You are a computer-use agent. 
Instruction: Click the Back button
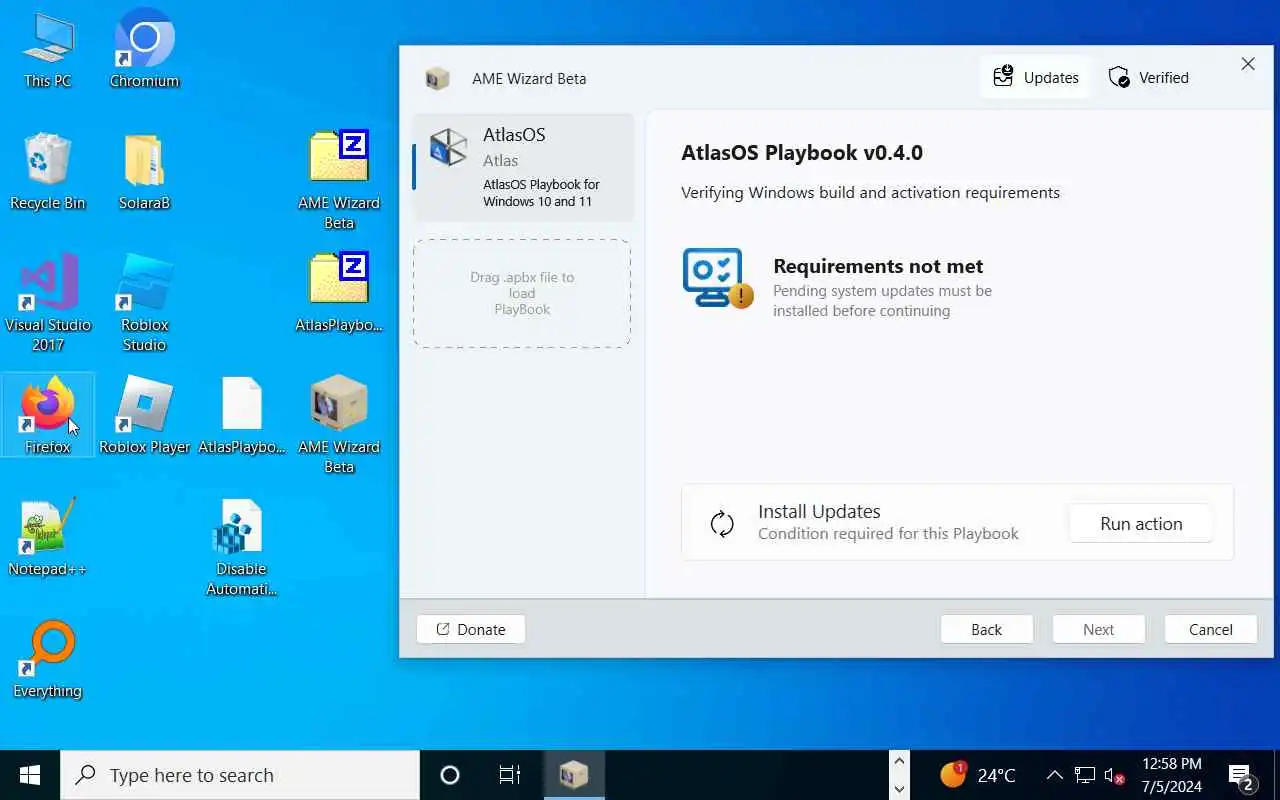click(x=986, y=629)
